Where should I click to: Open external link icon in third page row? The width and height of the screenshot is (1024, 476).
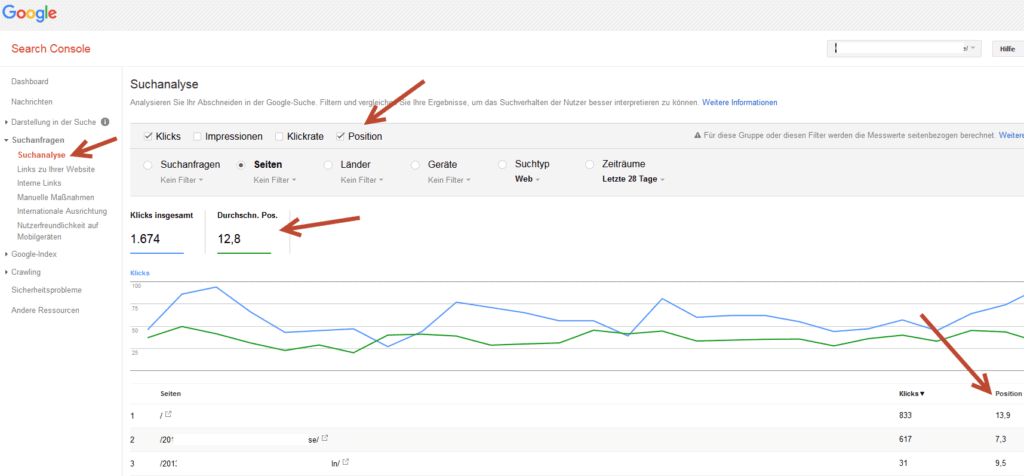click(x=347, y=462)
